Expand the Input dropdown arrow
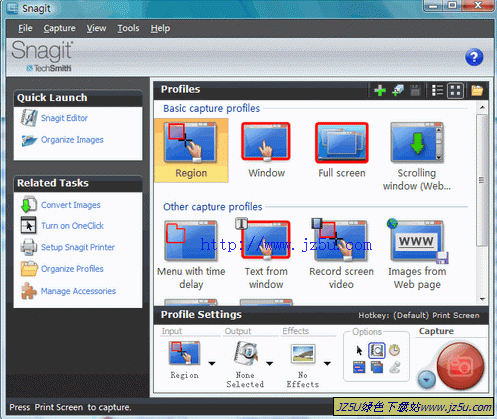Image resolution: width=497 pixels, height=419 pixels. pos(212,363)
